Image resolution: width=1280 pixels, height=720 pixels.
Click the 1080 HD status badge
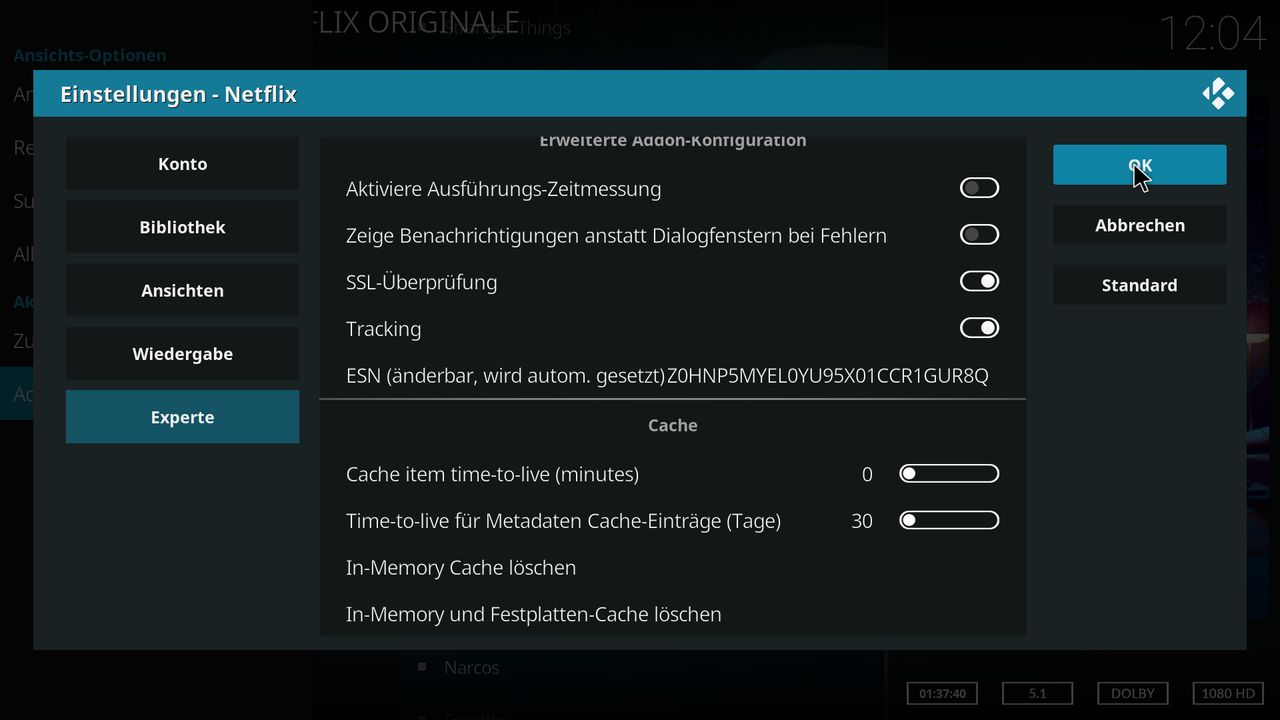1227,693
